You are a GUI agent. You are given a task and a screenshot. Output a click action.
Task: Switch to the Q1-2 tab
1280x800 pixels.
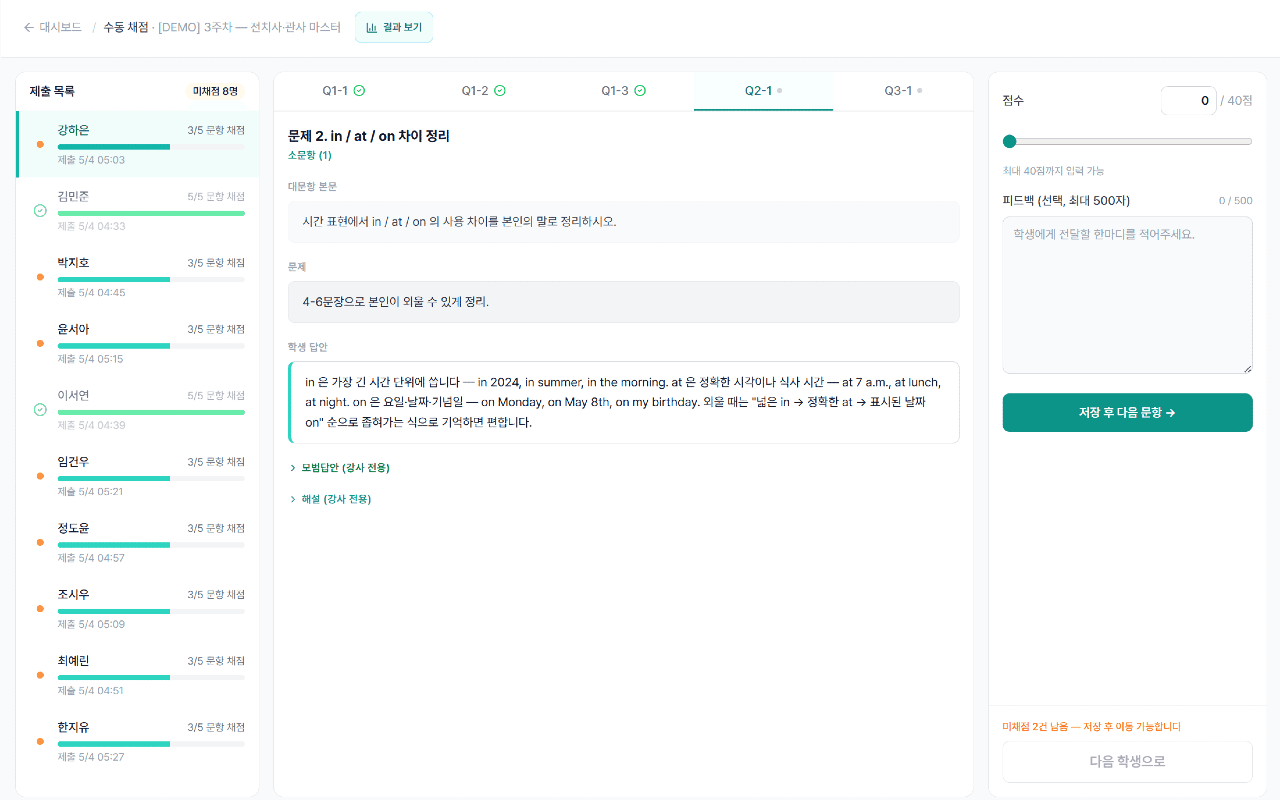tap(483, 91)
